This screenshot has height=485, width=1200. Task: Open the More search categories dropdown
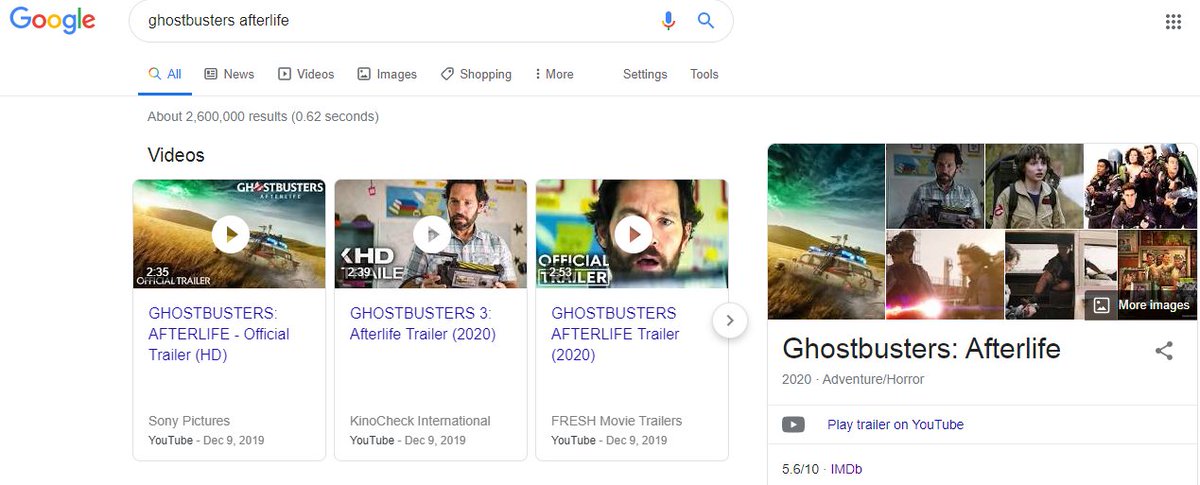[554, 74]
